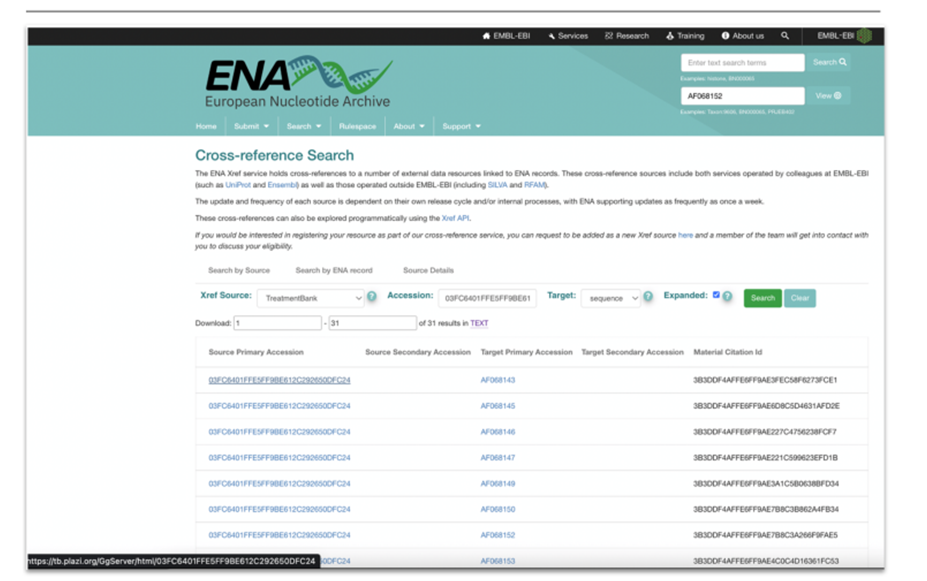927x581 pixels.
Task: Expand the About dropdown menu
Action: tap(409, 126)
